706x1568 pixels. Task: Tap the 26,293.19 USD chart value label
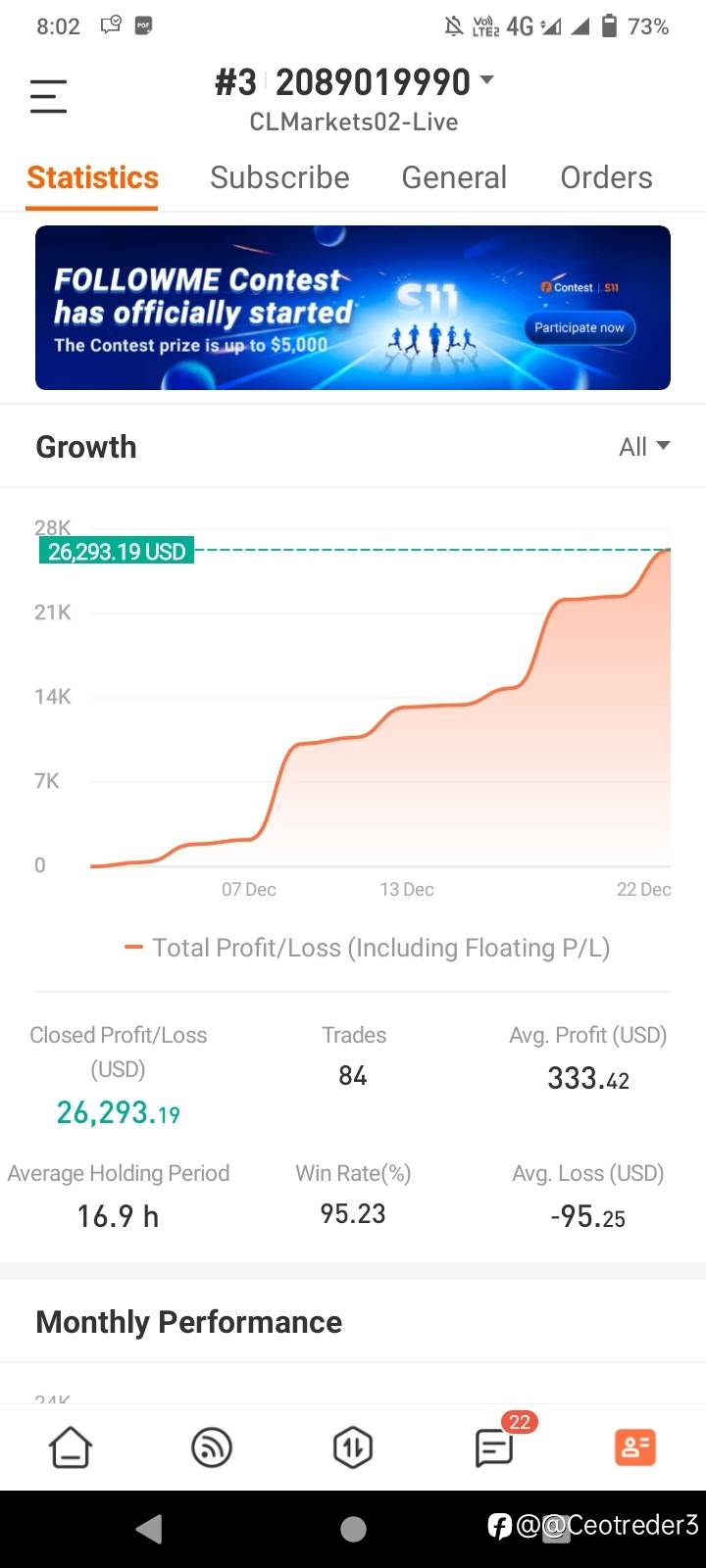[x=117, y=552]
